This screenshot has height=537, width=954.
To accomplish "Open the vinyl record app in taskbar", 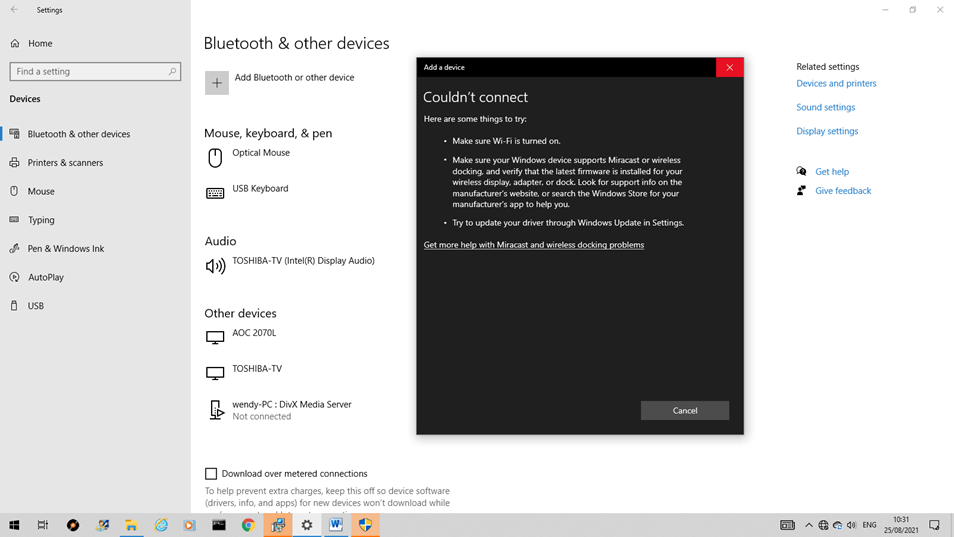I will coord(73,525).
